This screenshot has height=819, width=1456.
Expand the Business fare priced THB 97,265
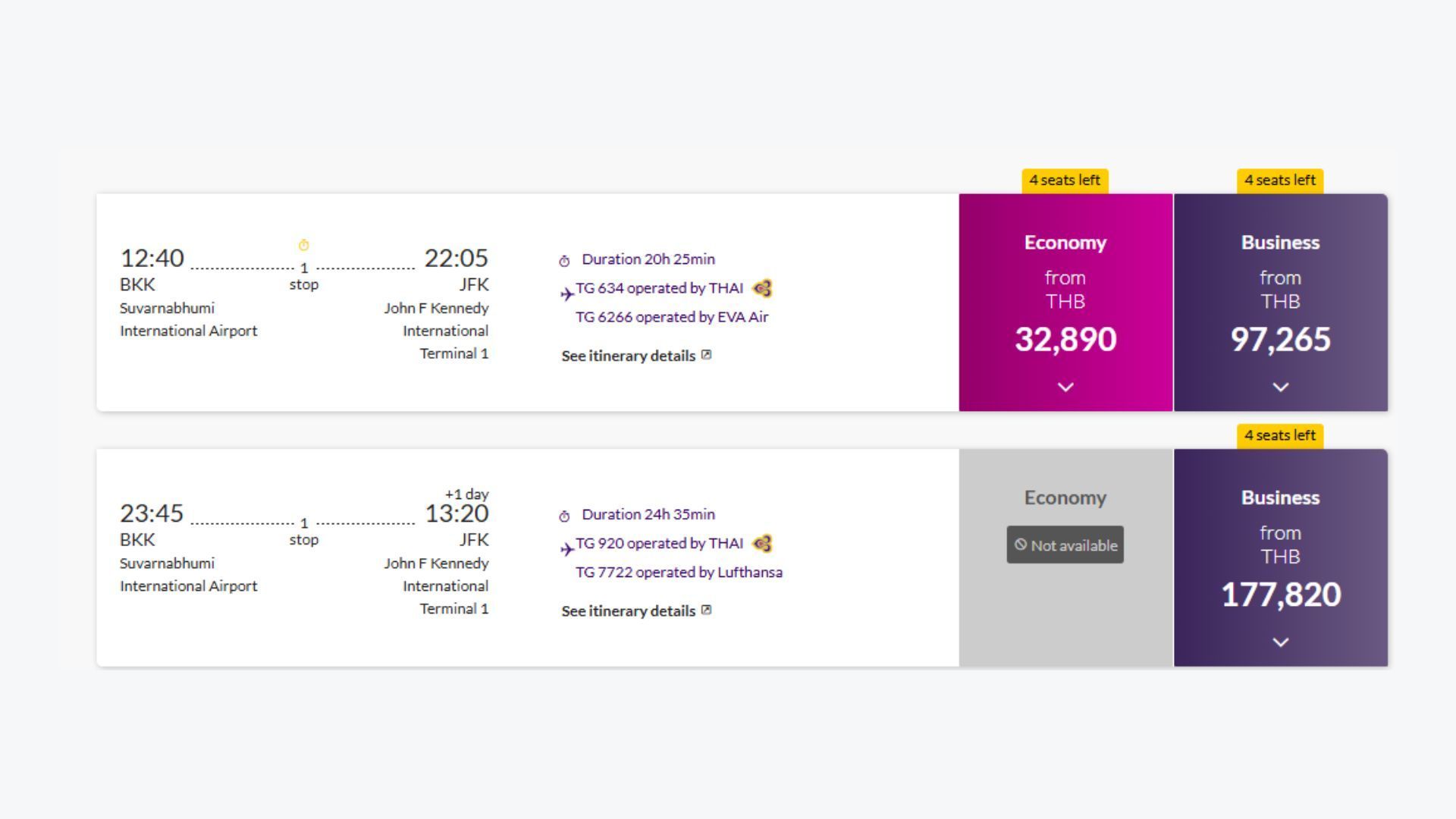point(1280,387)
